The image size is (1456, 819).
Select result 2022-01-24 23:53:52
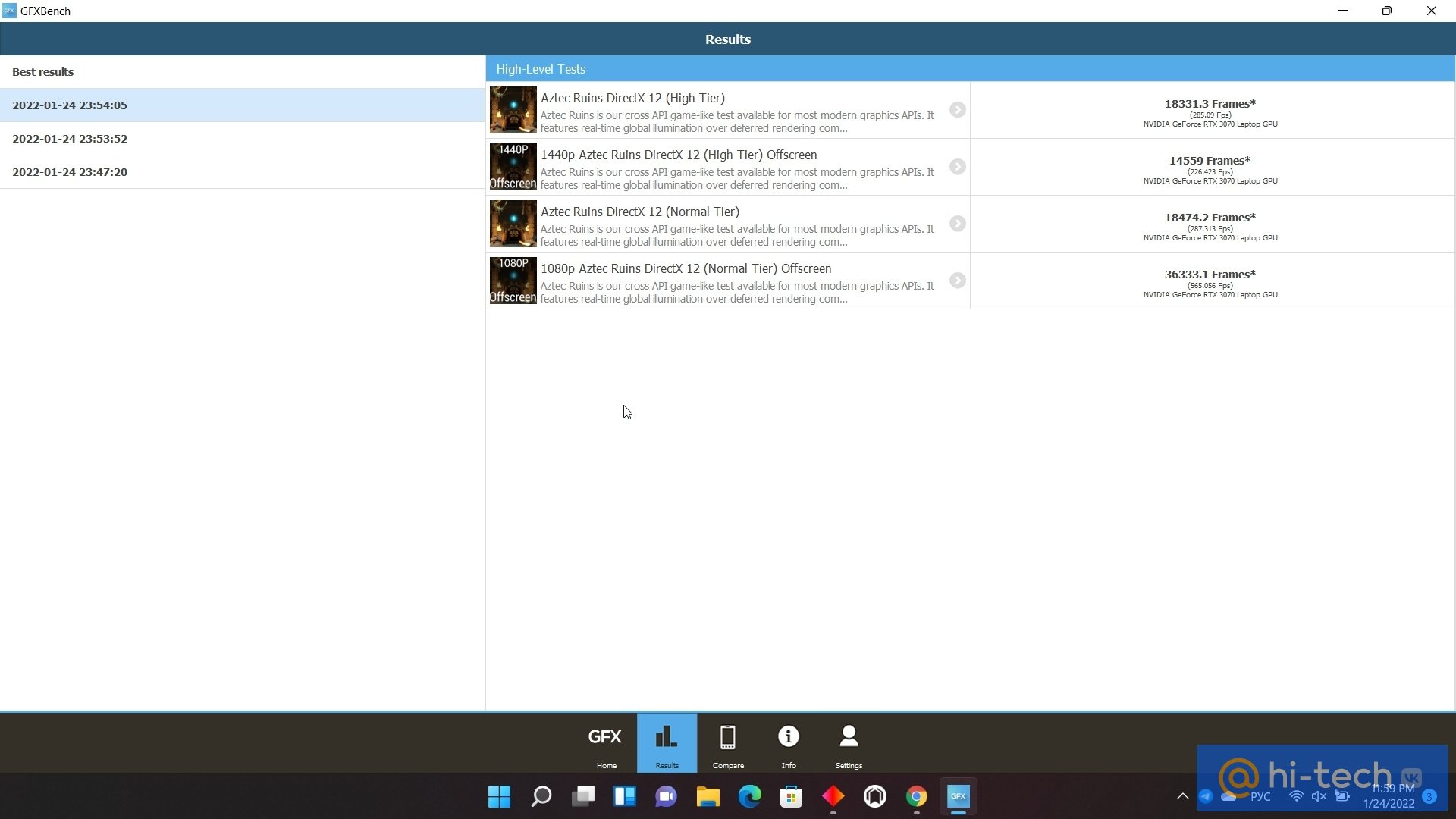[x=242, y=139]
